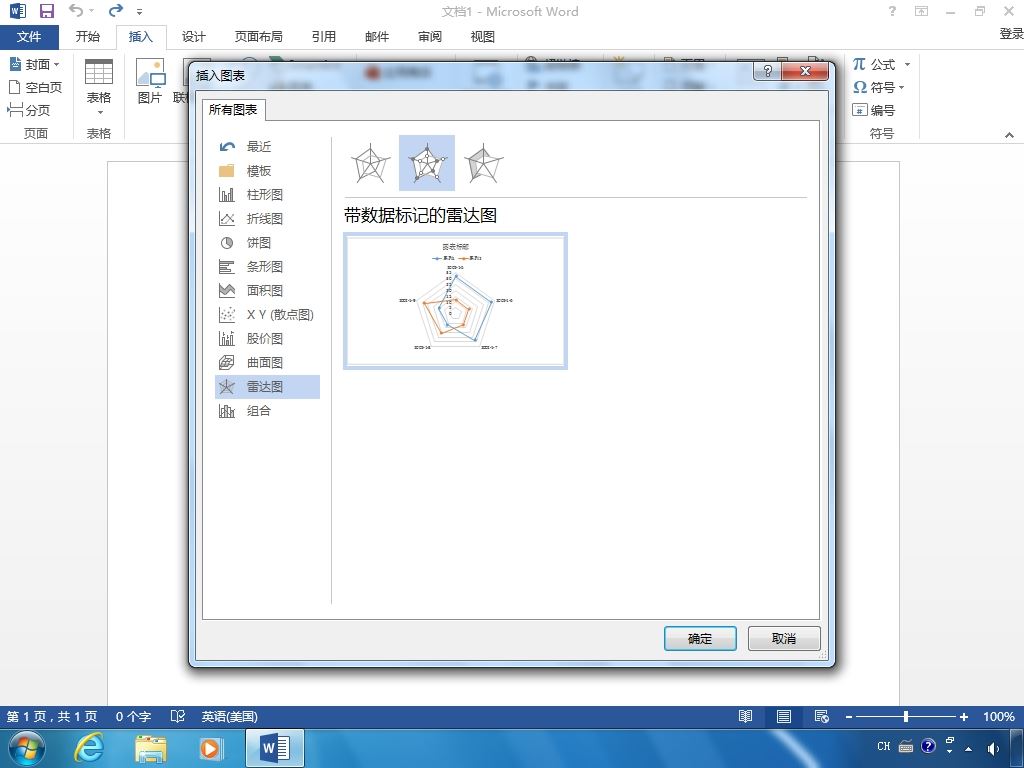The width and height of the screenshot is (1024, 768).
Task: Select the filled radar chart subtype
Action: pyautogui.click(x=483, y=163)
